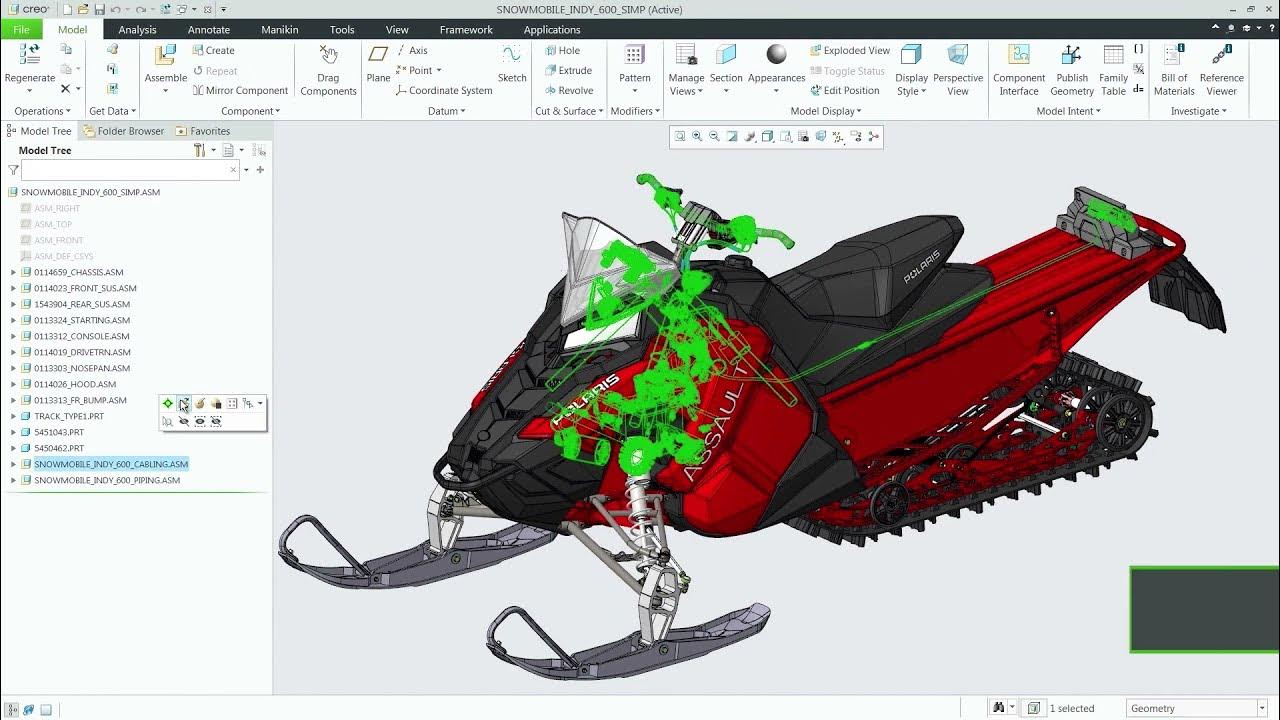Click the Mirror Component button
Viewport: 1280px width, 720px height.
[x=240, y=90]
